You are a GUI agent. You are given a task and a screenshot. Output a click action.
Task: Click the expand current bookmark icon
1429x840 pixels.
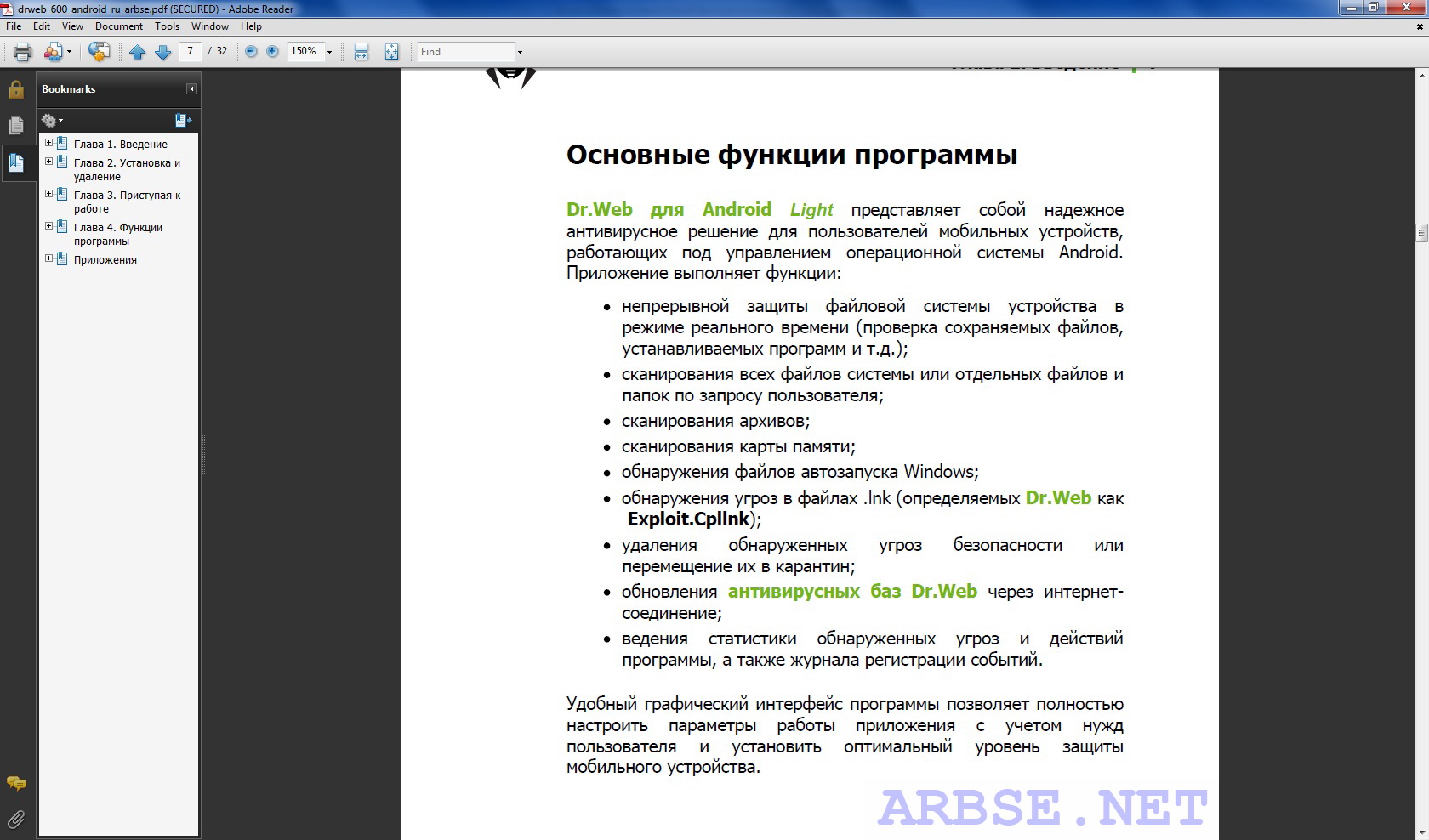[x=183, y=120]
